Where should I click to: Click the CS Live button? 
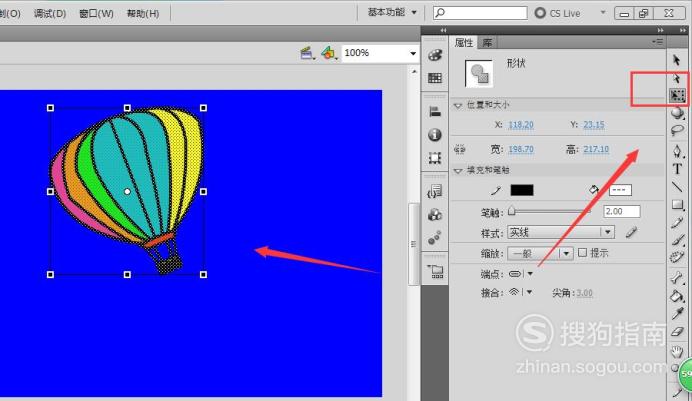coord(557,13)
